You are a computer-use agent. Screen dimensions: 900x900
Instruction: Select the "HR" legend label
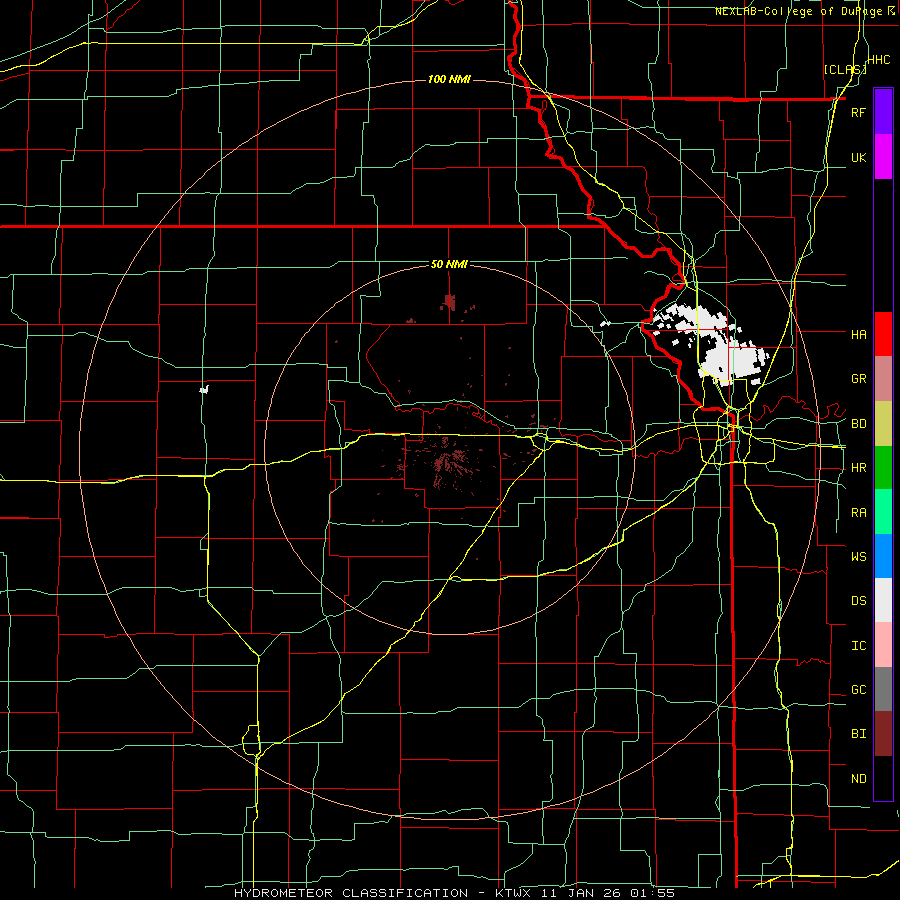pyautogui.click(x=858, y=468)
